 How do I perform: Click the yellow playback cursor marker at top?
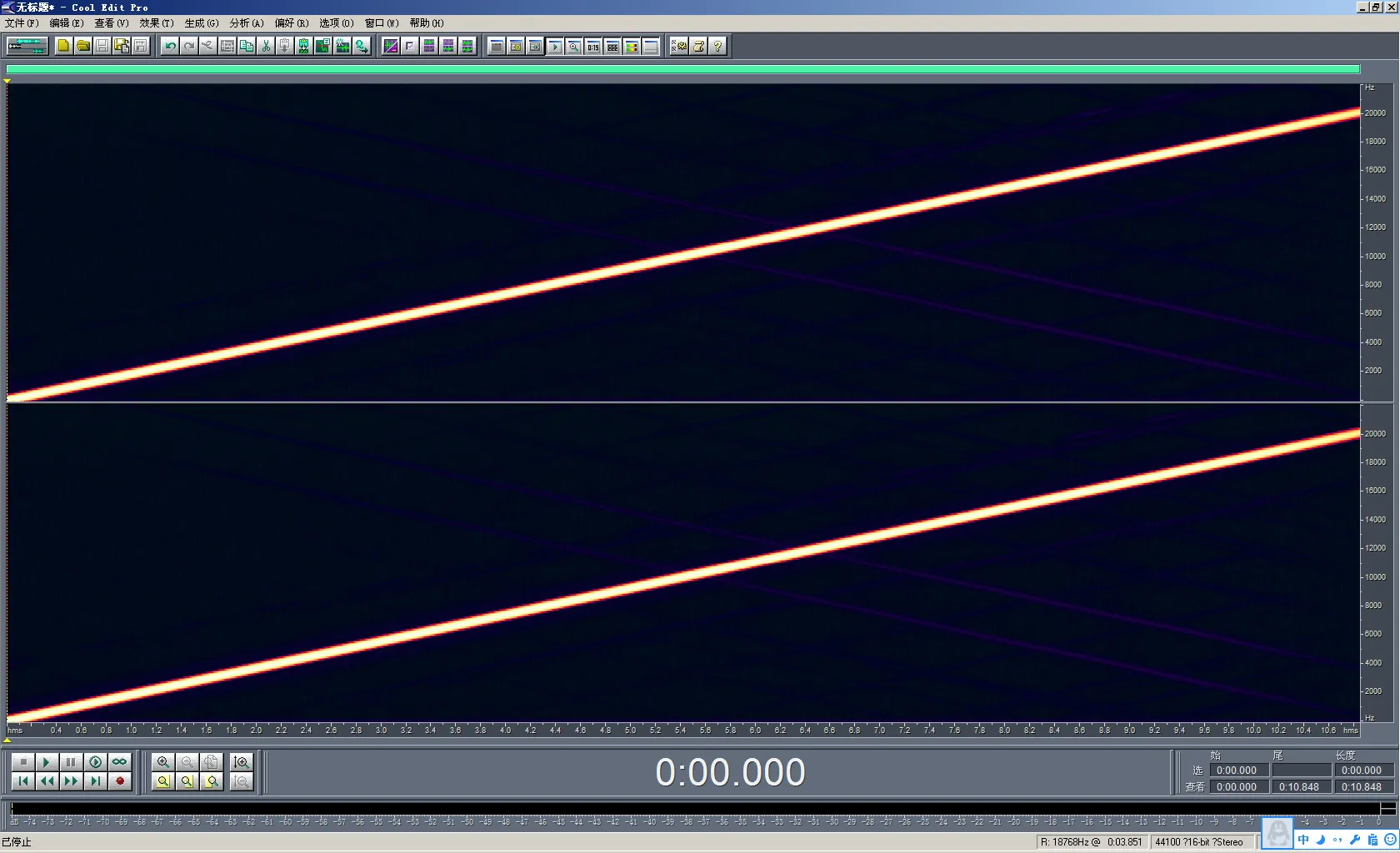click(x=7, y=81)
